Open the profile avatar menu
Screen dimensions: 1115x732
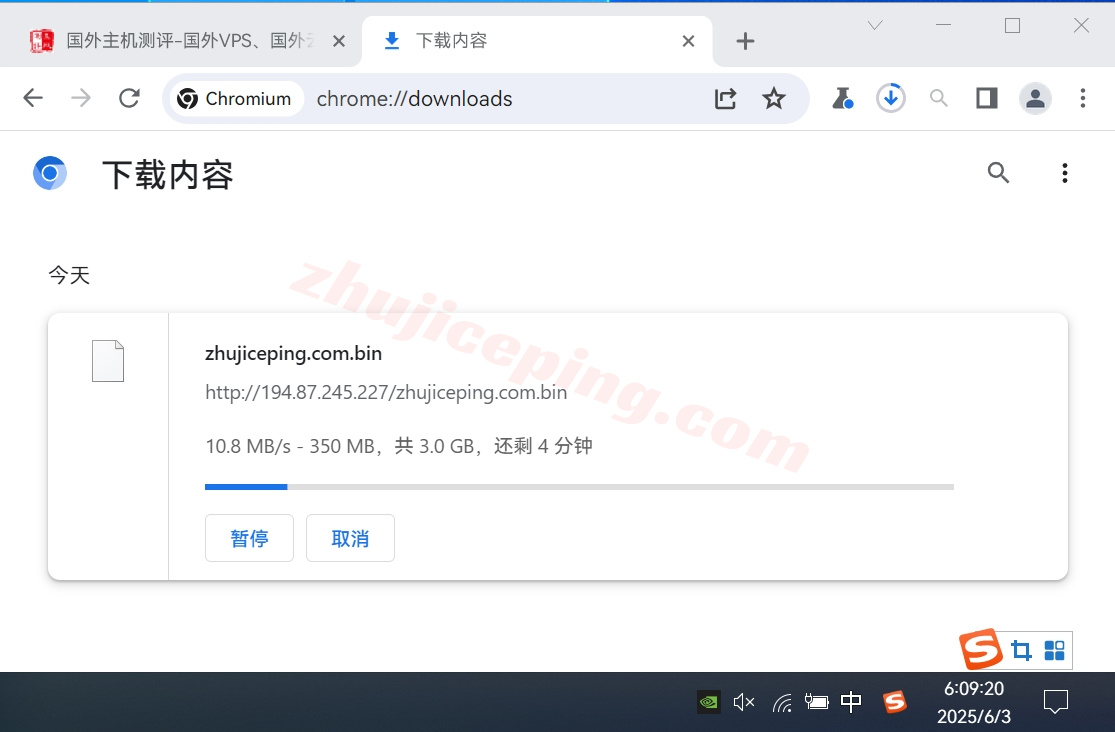click(x=1035, y=98)
